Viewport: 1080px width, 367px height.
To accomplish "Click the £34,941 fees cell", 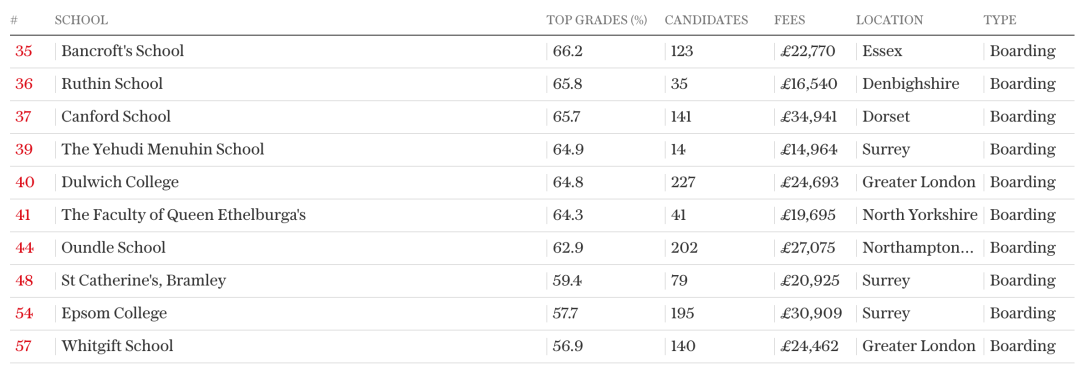I will tap(809, 117).
